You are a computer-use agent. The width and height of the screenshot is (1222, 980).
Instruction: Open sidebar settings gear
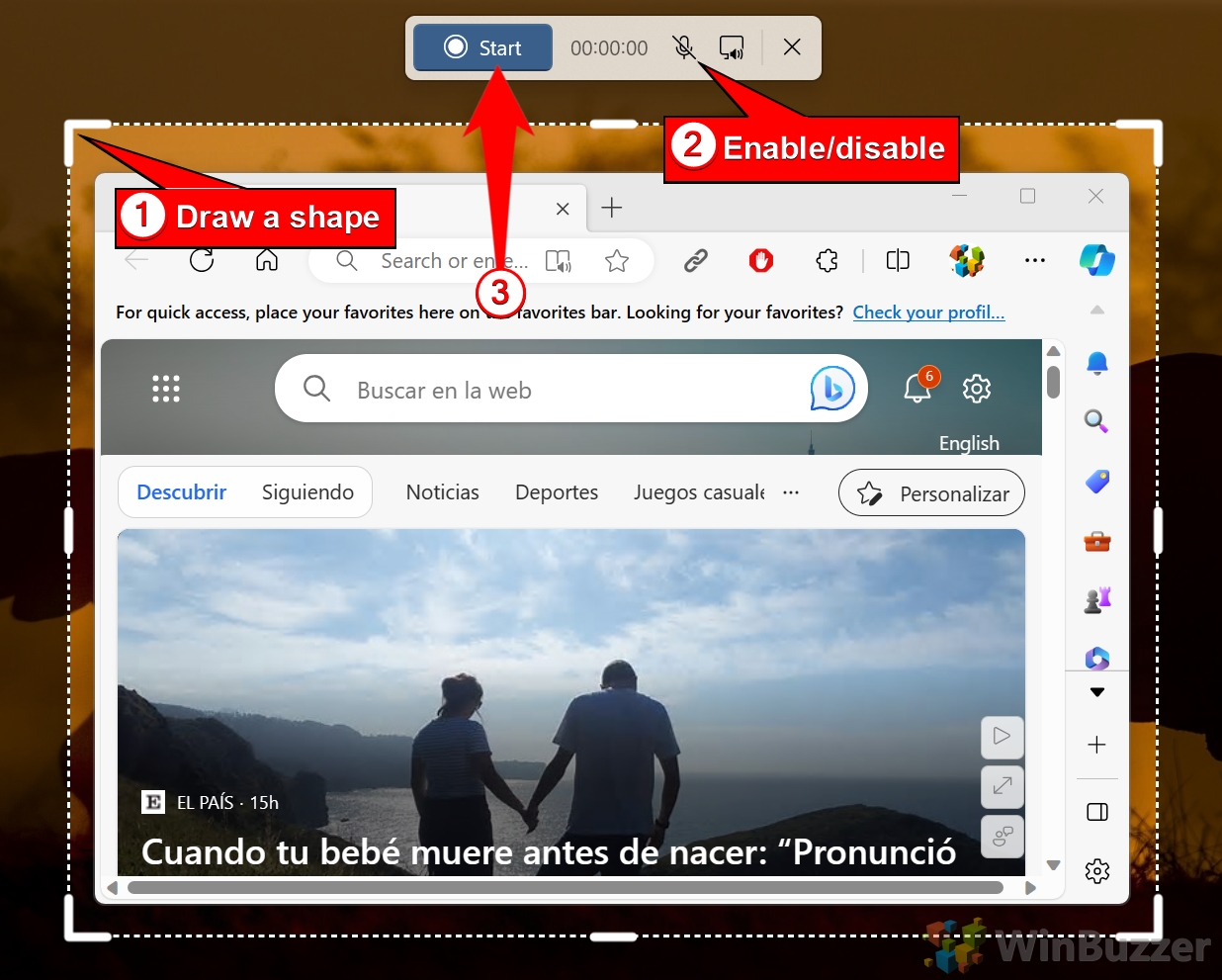click(x=1097, y=871)
